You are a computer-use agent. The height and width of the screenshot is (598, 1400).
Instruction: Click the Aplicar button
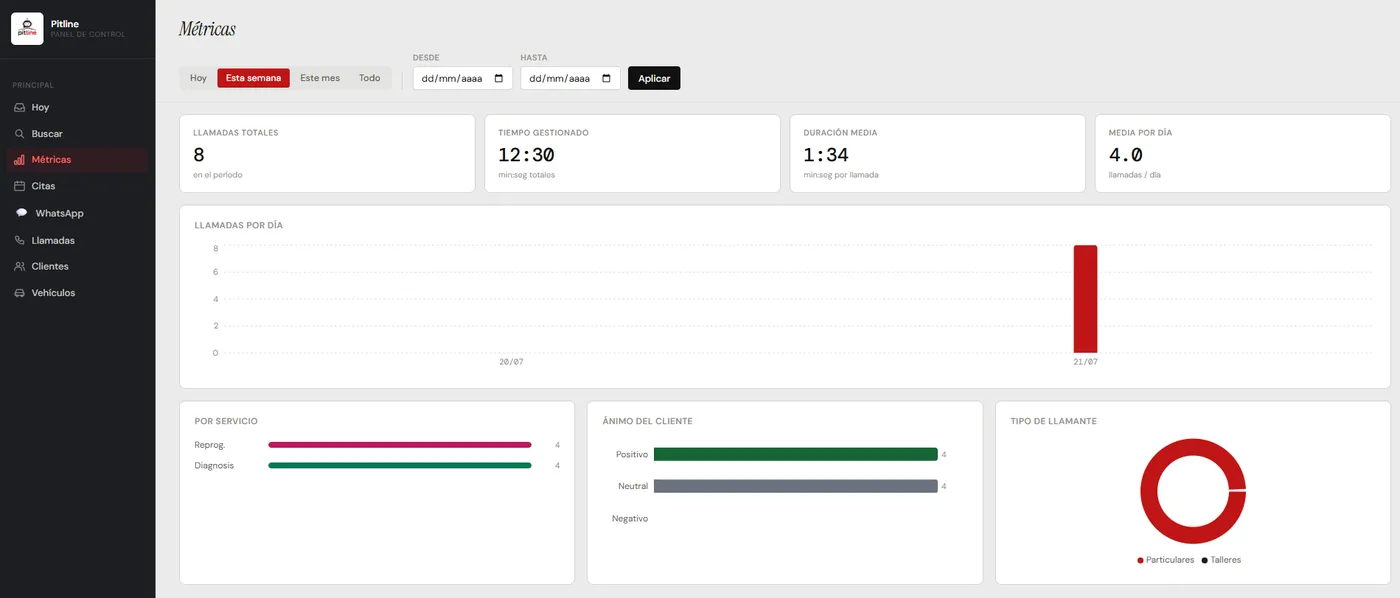pos(654,78)
